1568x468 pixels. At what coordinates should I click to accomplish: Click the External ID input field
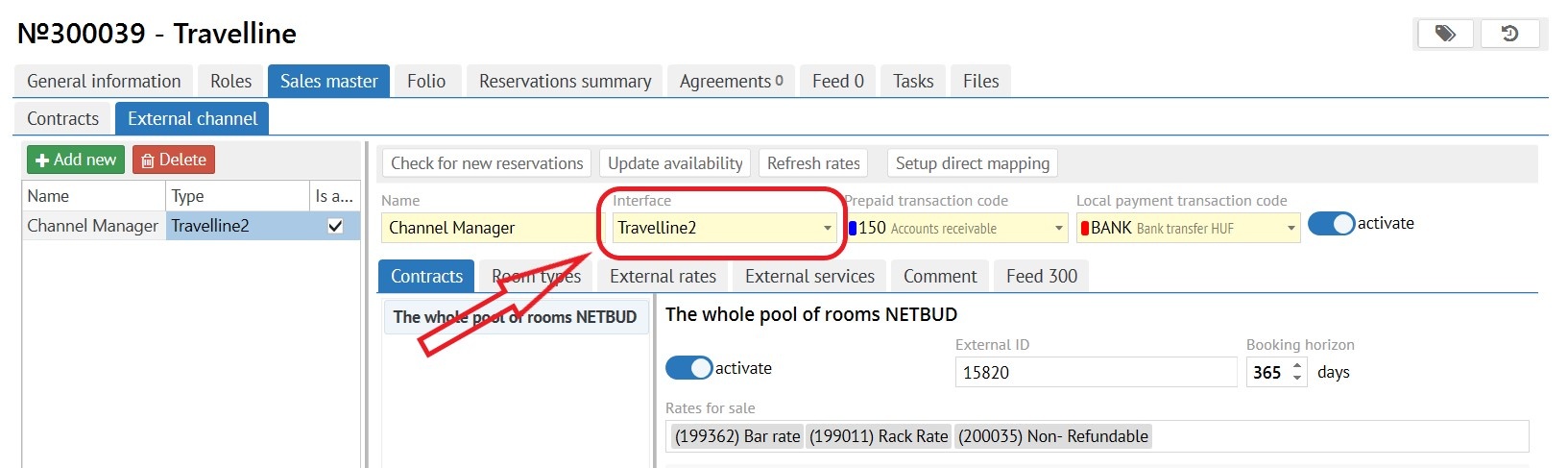tap(1095, 372)
